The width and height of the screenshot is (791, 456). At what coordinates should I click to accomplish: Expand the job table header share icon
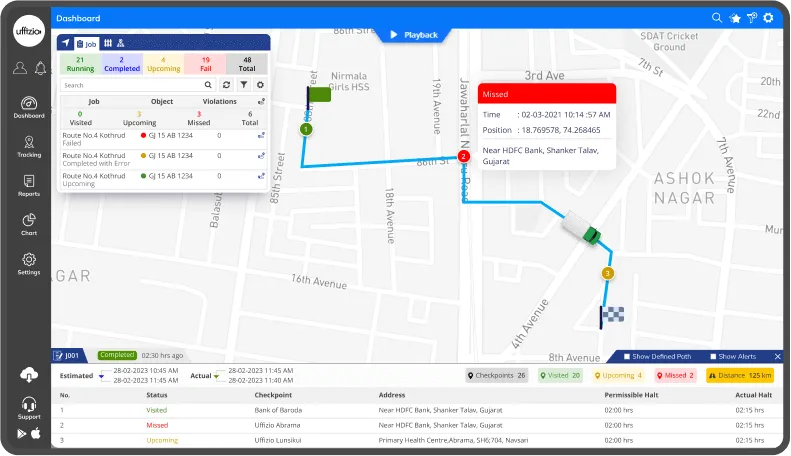261,101
